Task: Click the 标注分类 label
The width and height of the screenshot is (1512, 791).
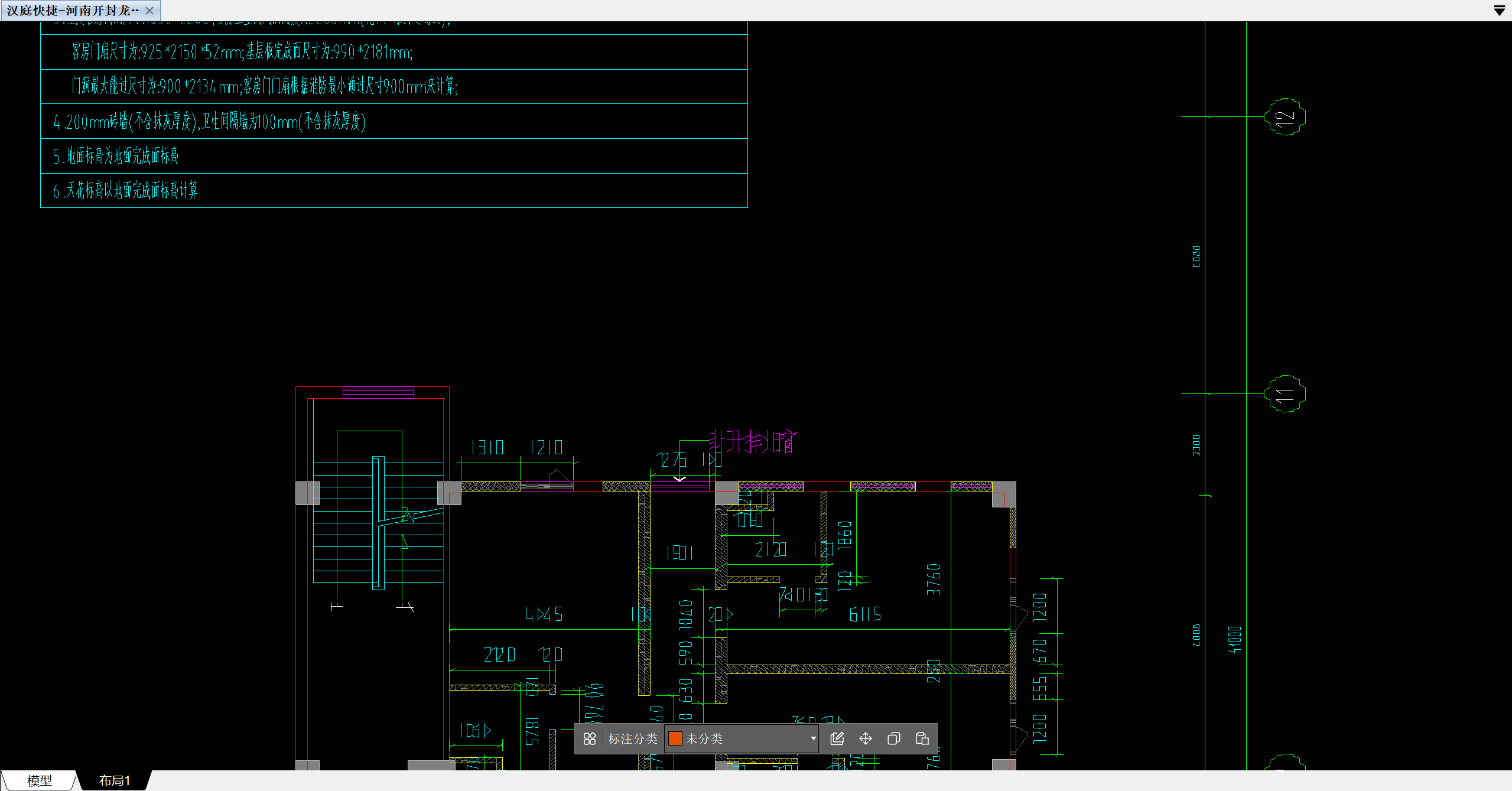Action: pyautogui.click(x=632, y=738)
